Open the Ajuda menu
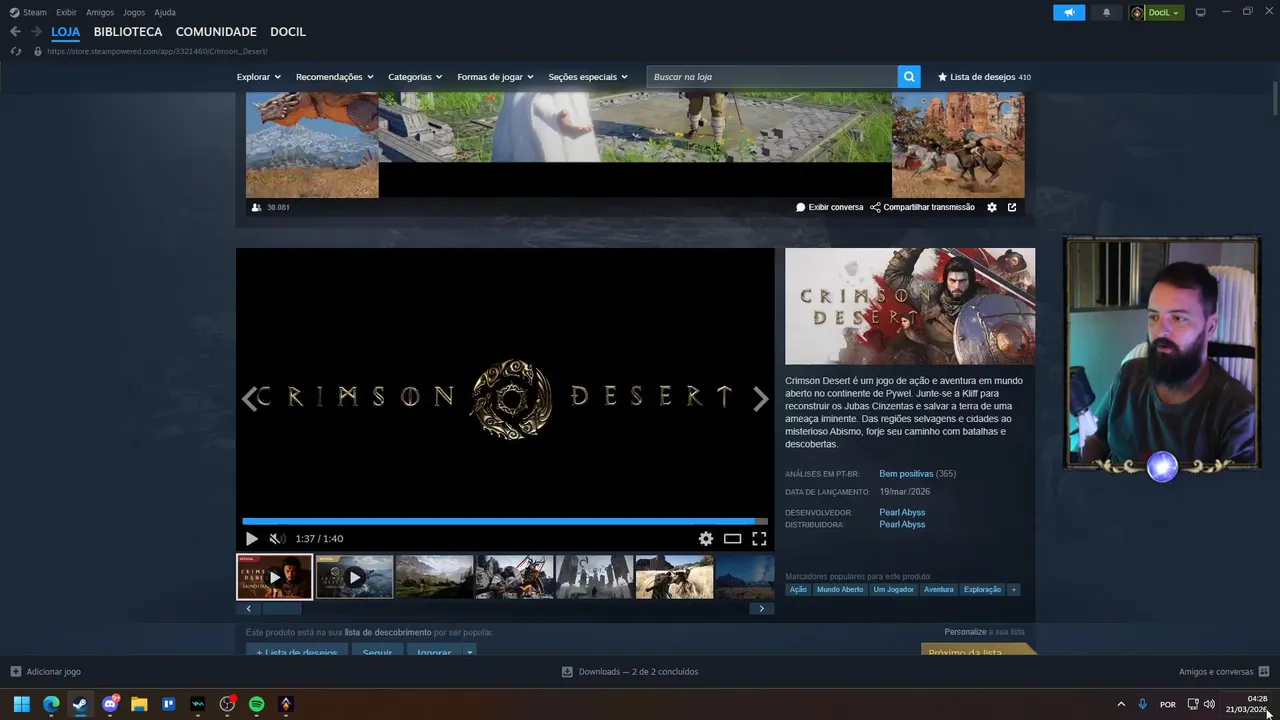 tap(165, 12)
